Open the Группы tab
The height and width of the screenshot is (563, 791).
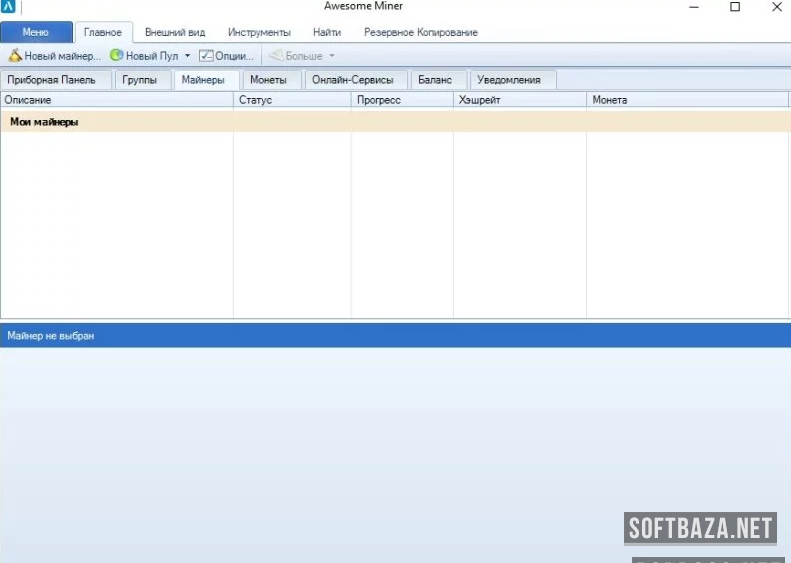click(x=140, y=80)
